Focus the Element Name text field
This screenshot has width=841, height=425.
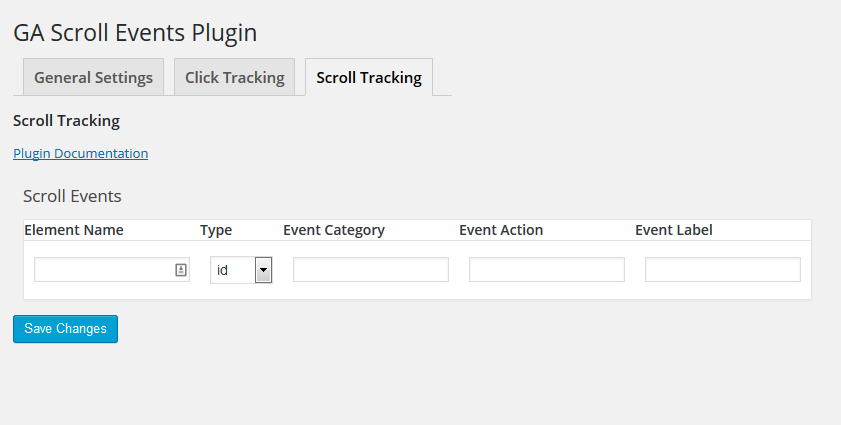point(112,269)
